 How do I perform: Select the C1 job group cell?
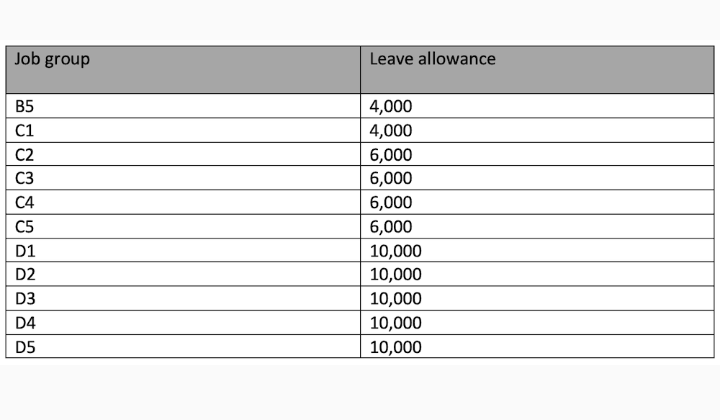tap(25, 130)
